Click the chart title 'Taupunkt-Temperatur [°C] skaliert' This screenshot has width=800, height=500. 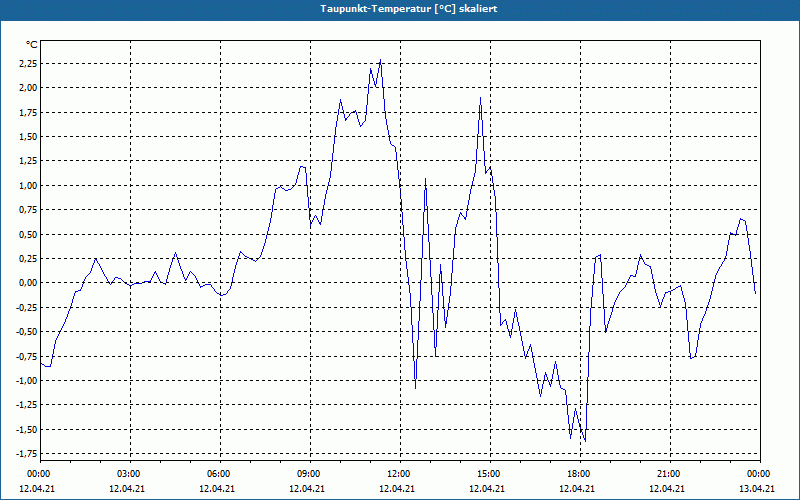click(409, 9)
